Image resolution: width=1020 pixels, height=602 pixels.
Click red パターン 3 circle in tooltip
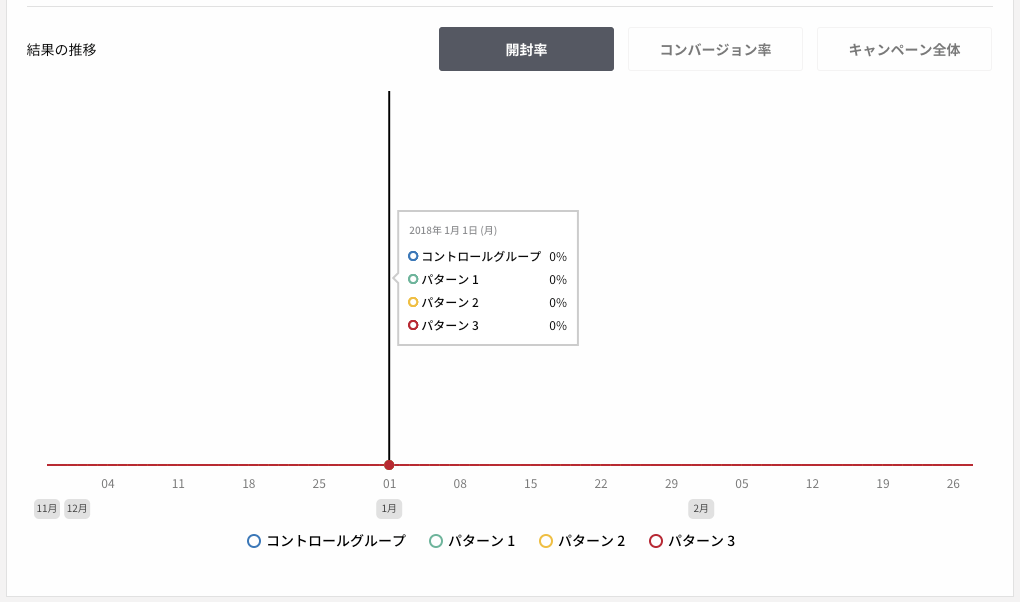tap(412, 325)
